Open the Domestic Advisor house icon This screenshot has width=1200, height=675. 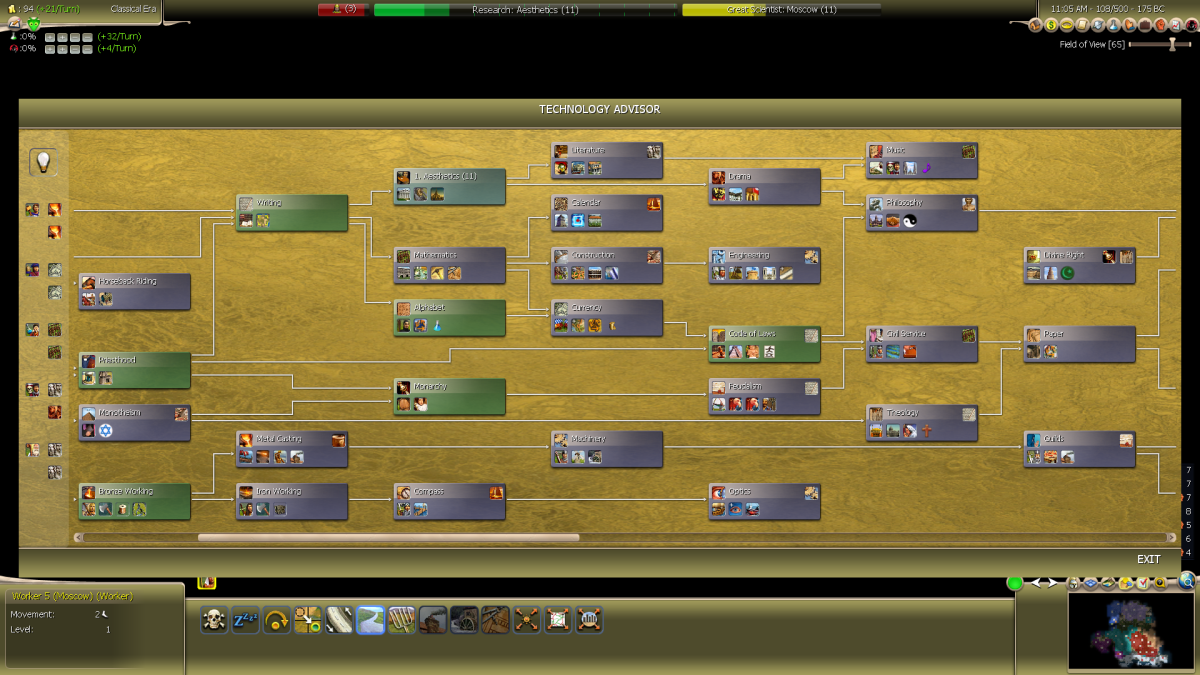click(x=1035, y=25)
